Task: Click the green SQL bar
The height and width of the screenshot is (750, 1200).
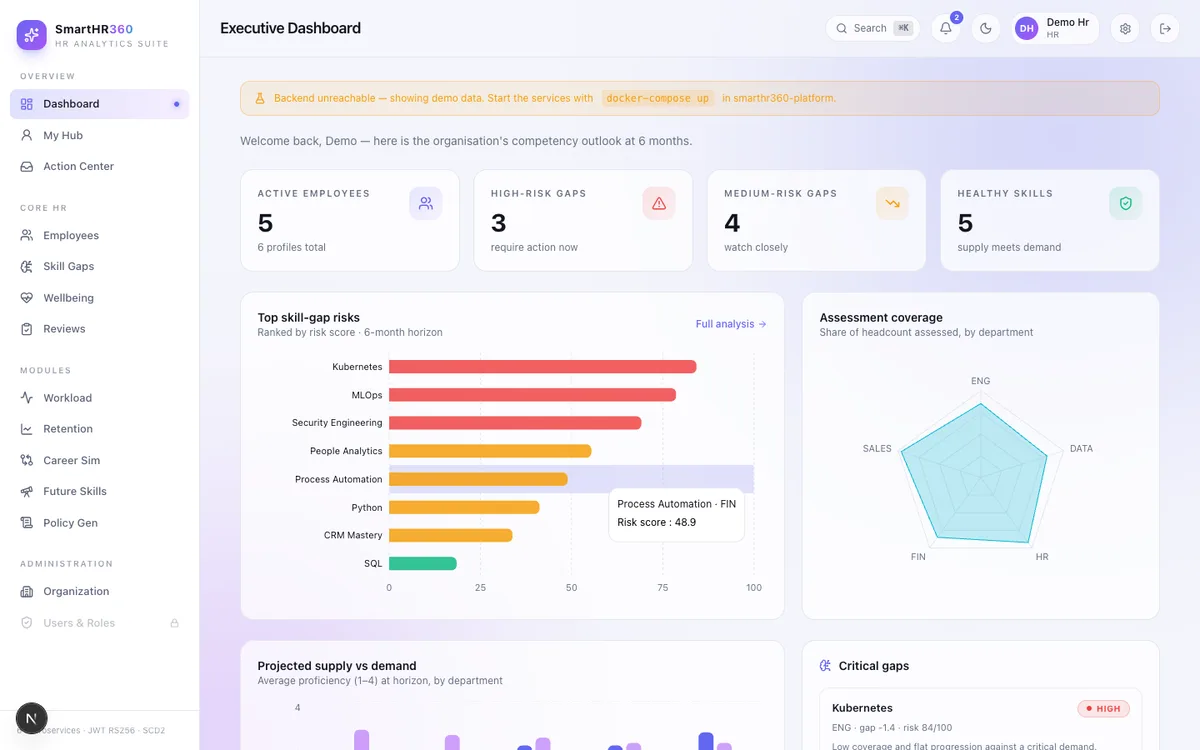Action: click(x=423, y=564)
